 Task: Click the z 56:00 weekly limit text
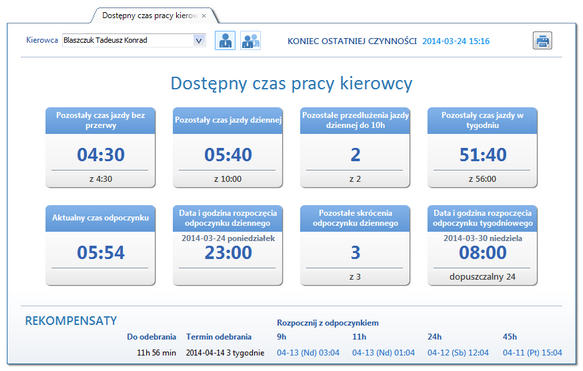coord(482,179)
